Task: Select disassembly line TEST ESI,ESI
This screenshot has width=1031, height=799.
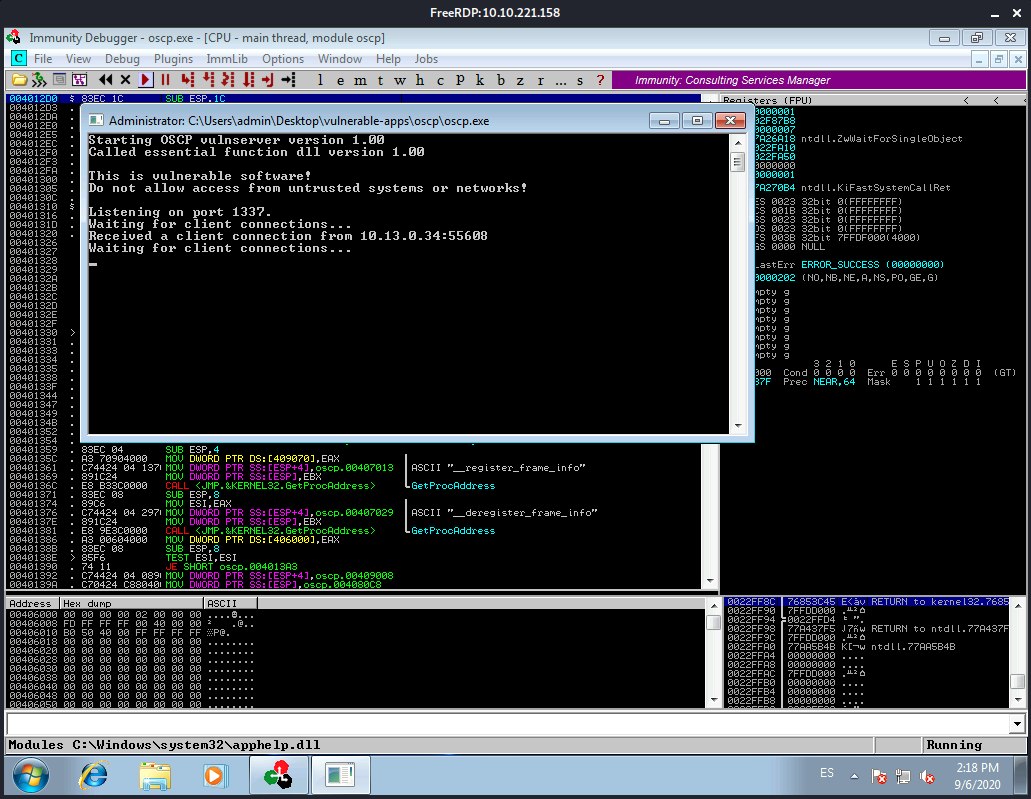Action: pos(355,557)
